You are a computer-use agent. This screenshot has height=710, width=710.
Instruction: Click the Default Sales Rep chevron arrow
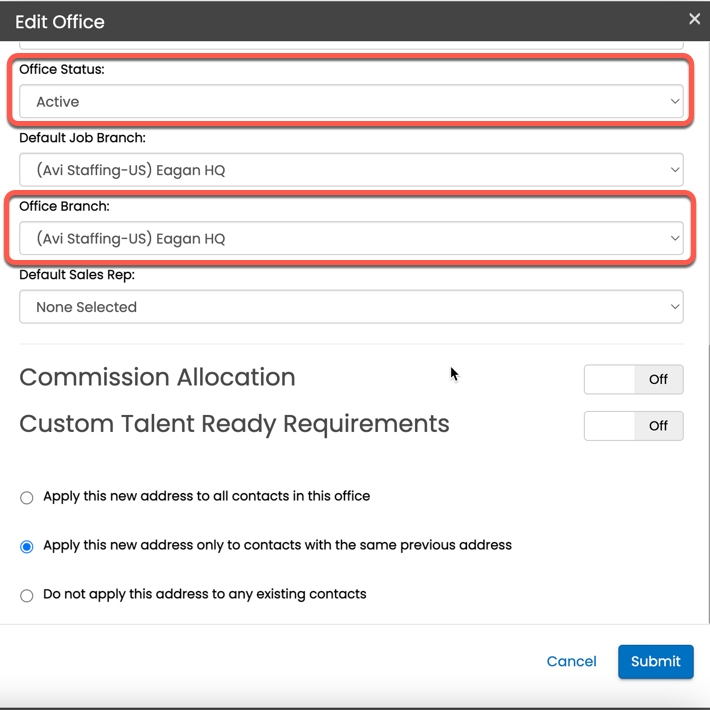[x=675, y=307]
